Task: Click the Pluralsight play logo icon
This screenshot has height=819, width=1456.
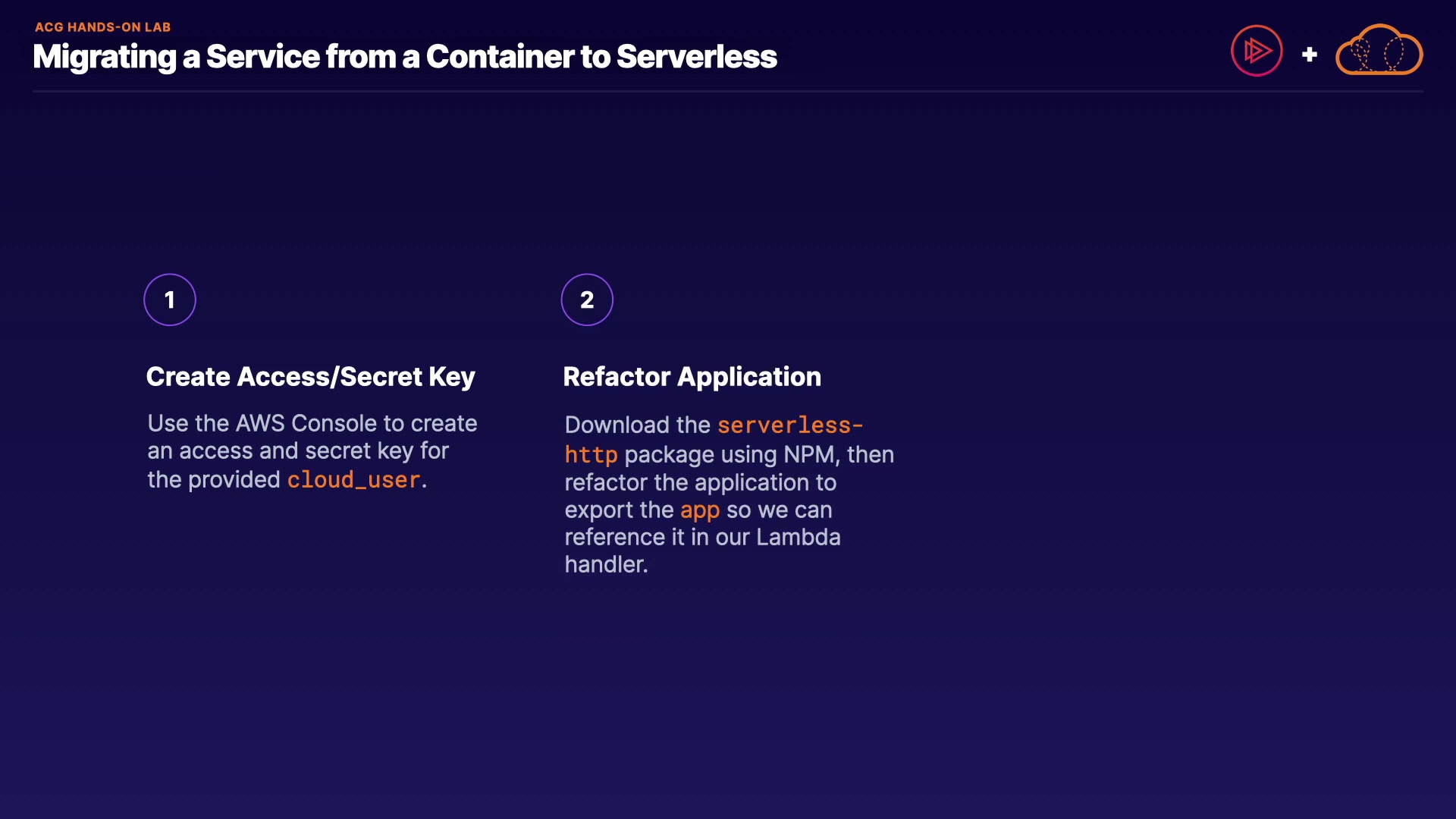Action: tap(1257, 51)
